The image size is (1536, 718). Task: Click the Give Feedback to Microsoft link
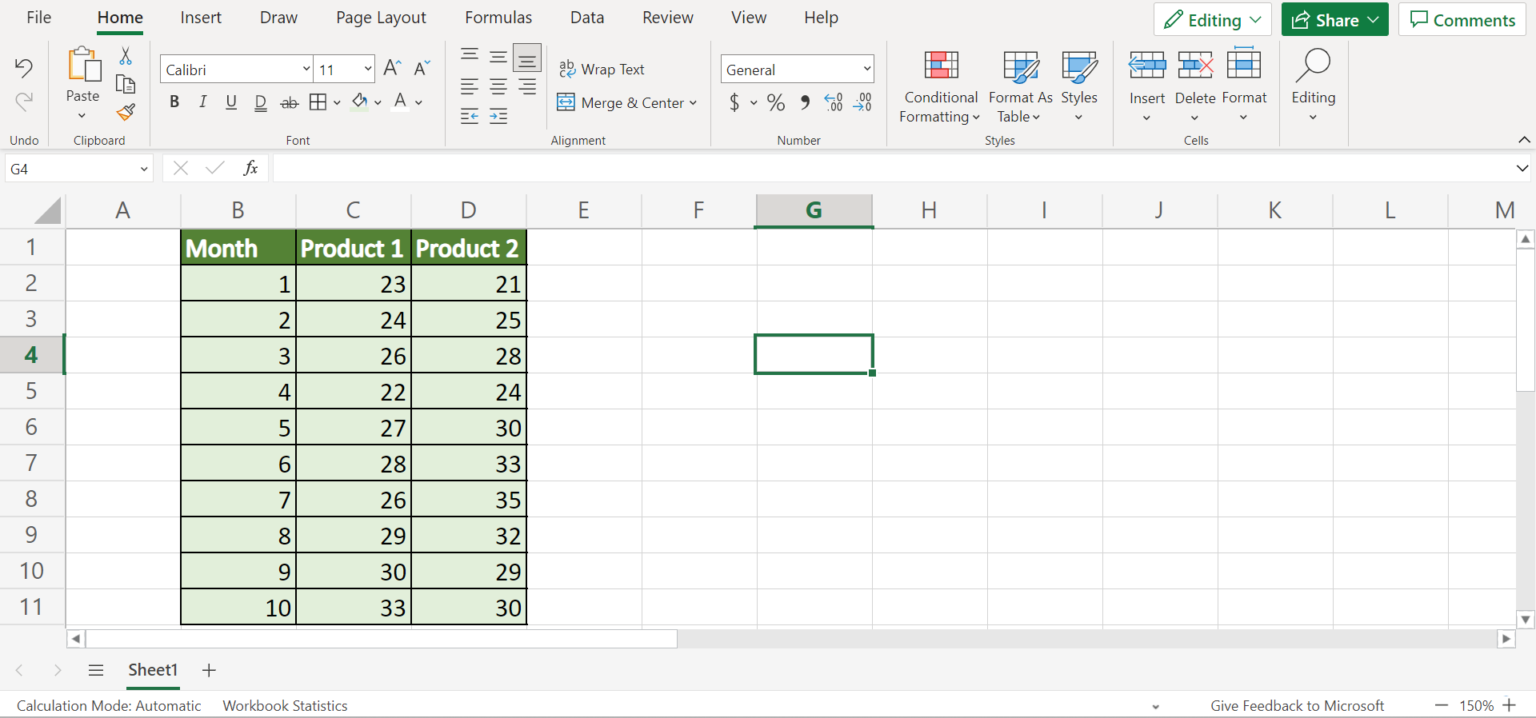point(1297,705)
